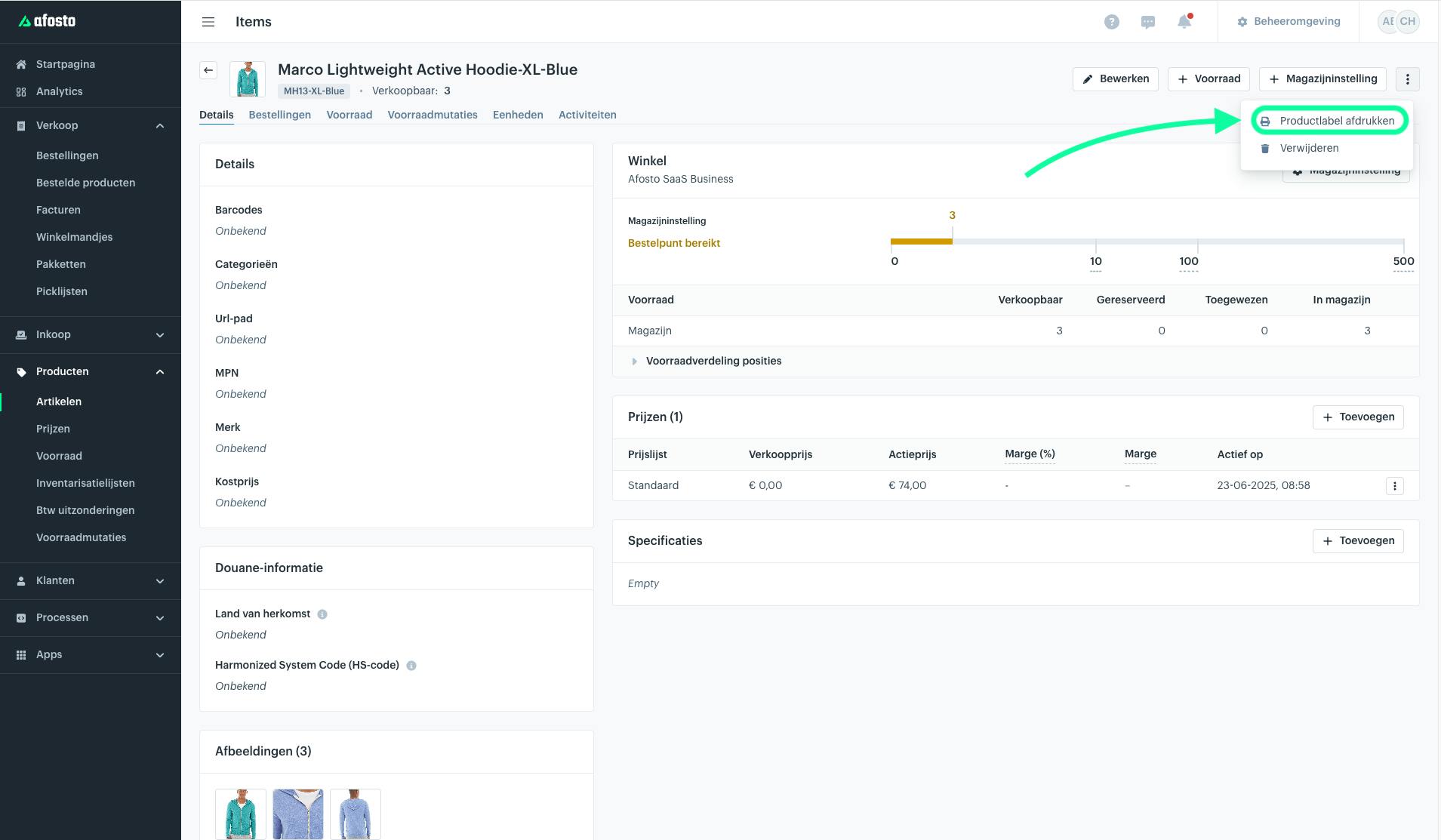Screen dimensions: 1441x840
Task: Open the first teal hoodie thumbnail
Action: 241,814
